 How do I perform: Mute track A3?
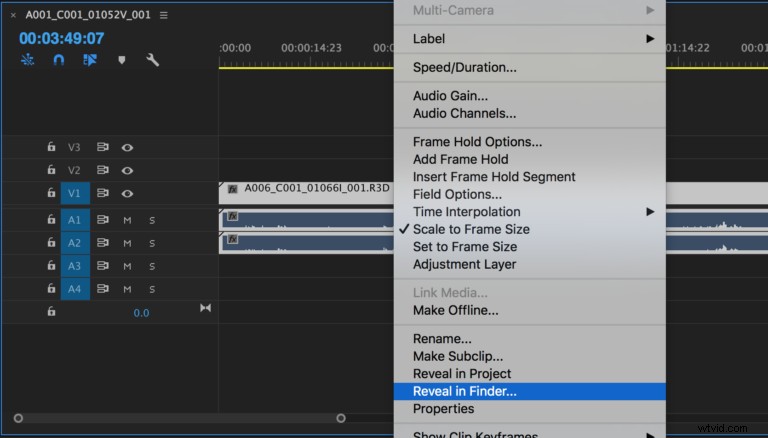click(x=127, y=266)
